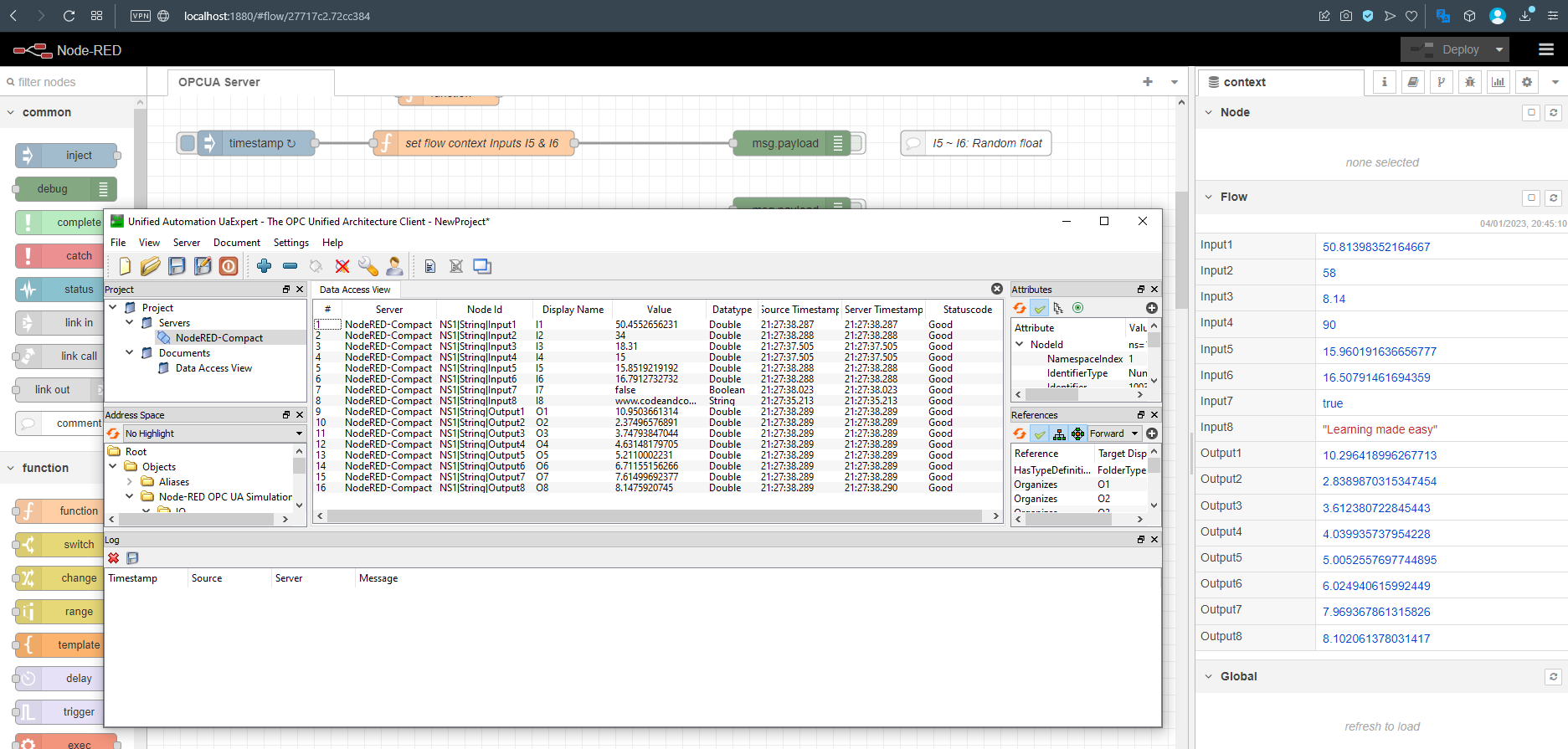Click the change user person icon

pos(394,266)
